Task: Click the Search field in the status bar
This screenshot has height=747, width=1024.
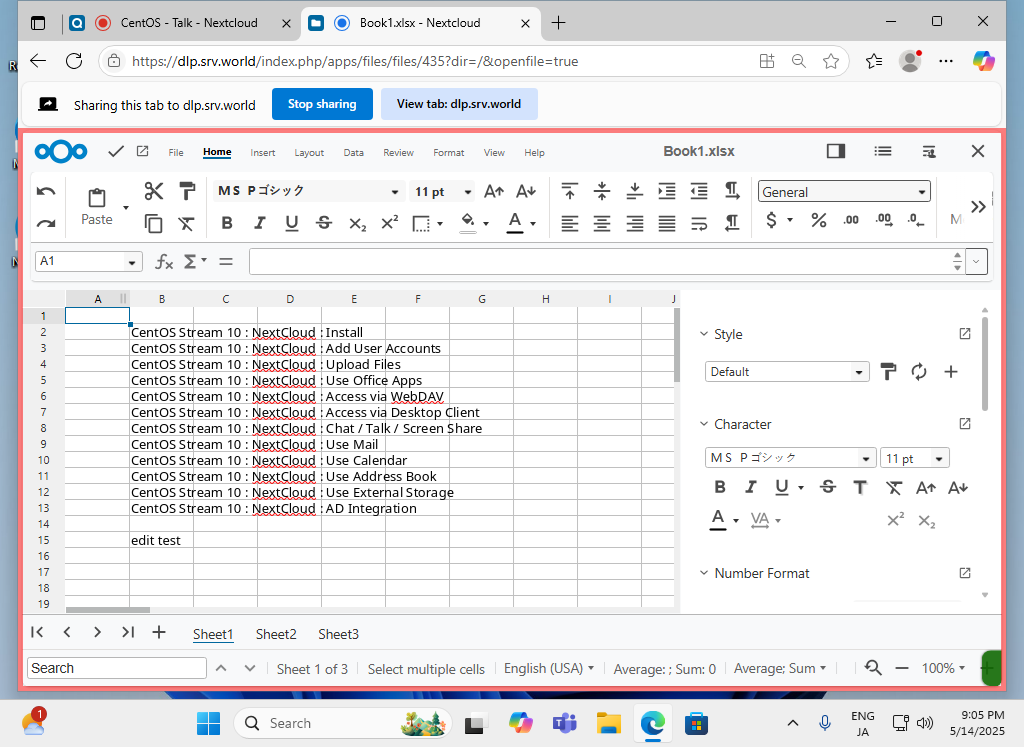Action: tap(117, 668)
